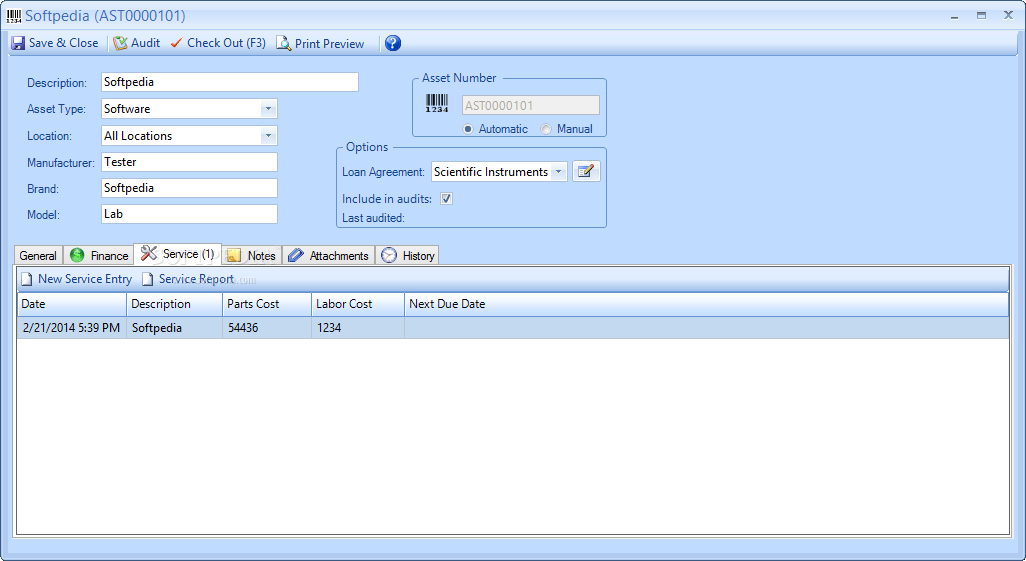Close the Softpedia asset window
Screen dimensions: 1026x561
pos(1008,15)
